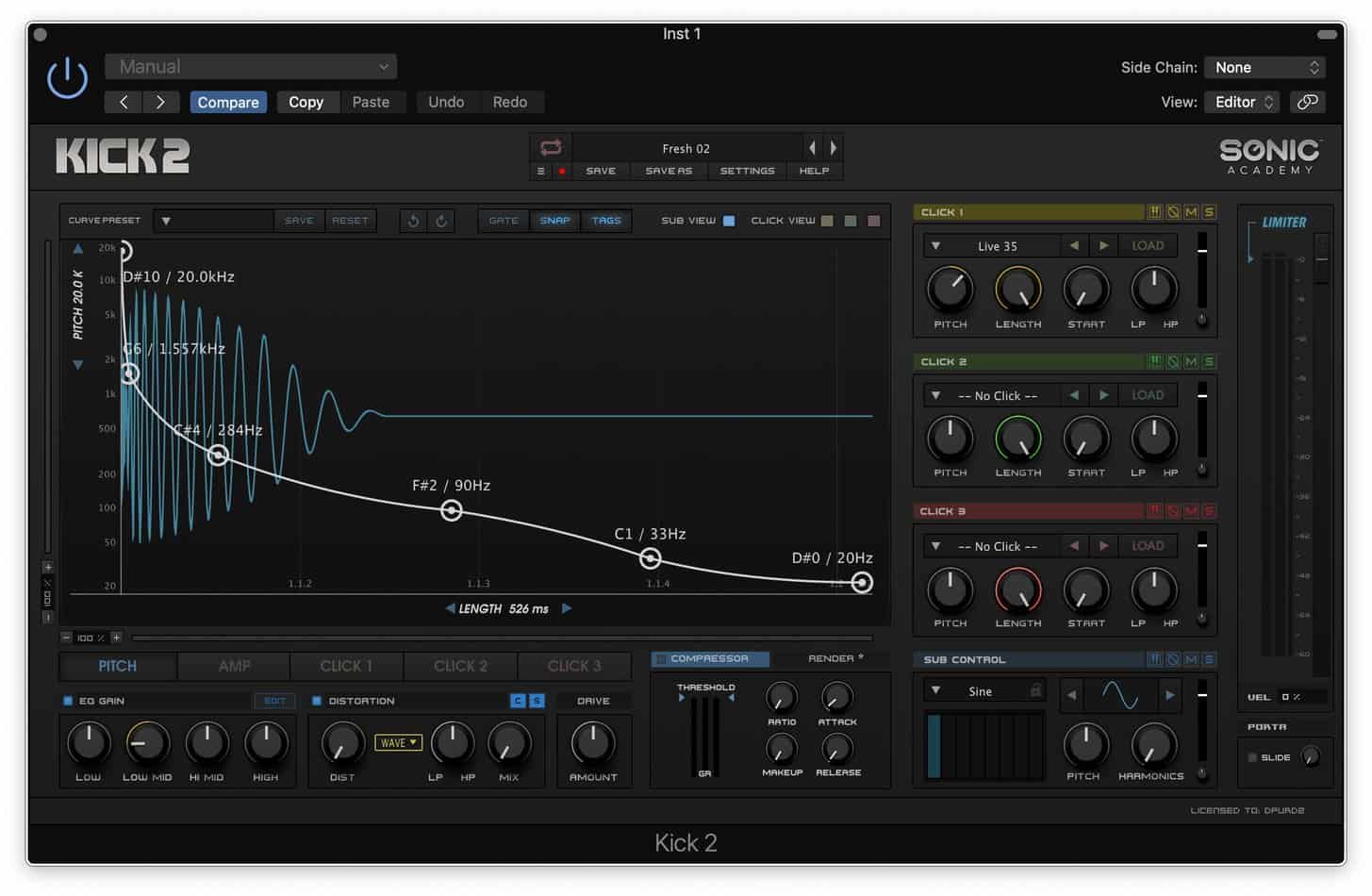This screenshot has height=896, width=1372.
Task: Switch to the Pitch tab
Action: pos(118,666)
